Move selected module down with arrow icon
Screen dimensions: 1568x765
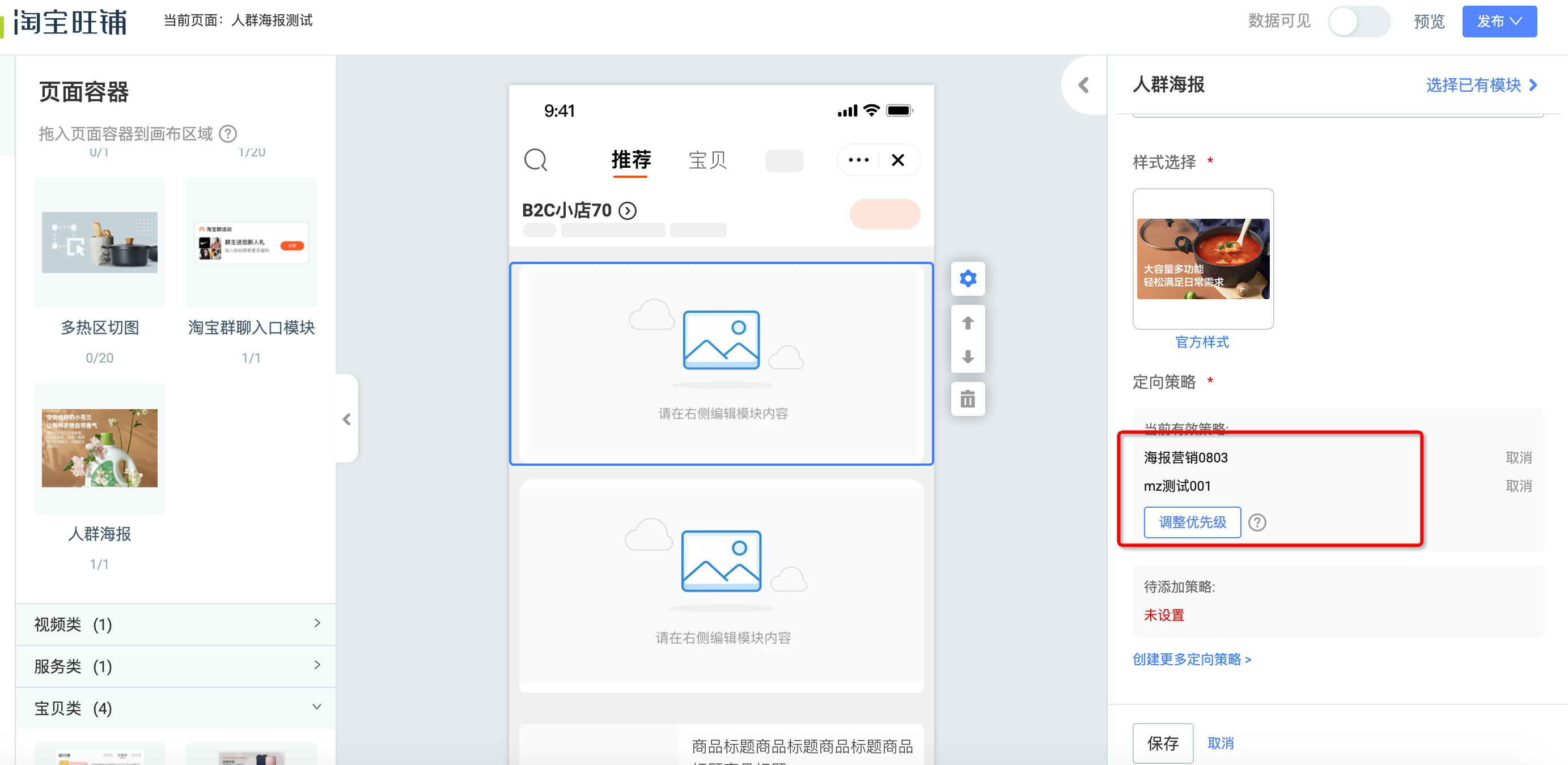point(968,356)
